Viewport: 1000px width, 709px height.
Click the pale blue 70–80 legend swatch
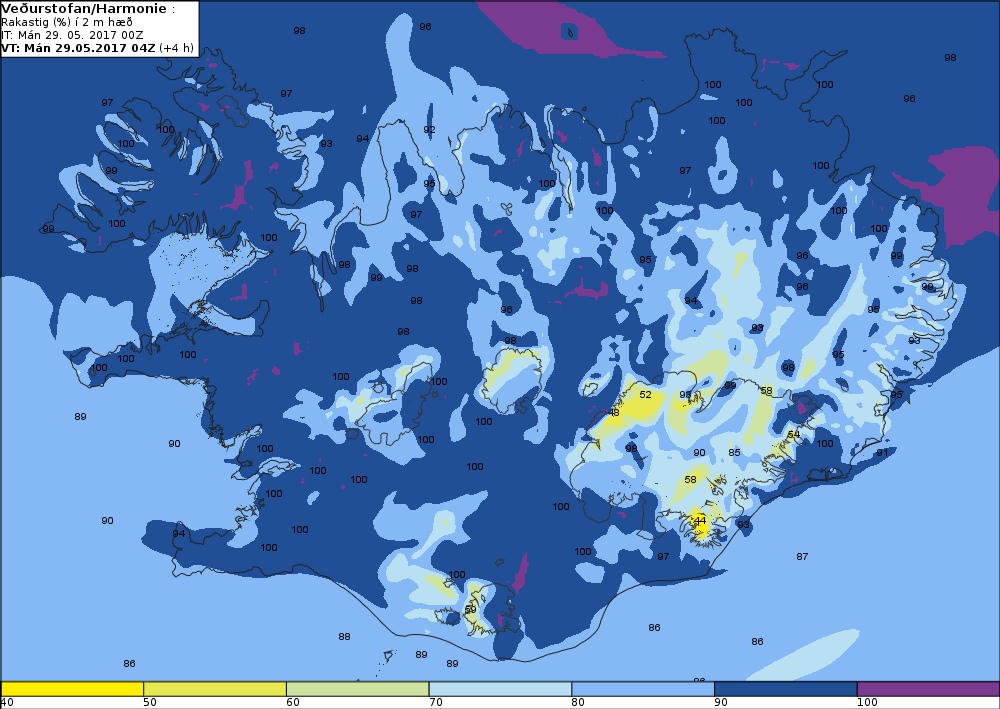pos(500,689)
